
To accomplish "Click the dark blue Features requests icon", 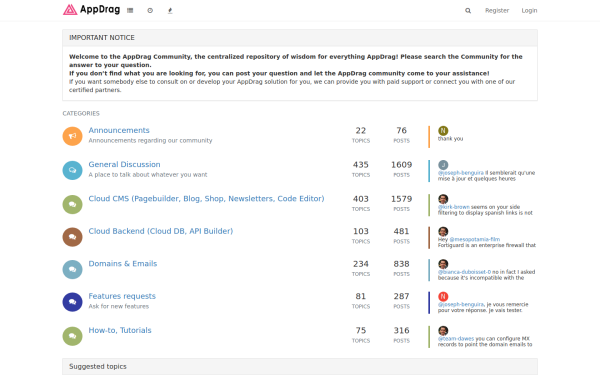I will click(72, 302).
